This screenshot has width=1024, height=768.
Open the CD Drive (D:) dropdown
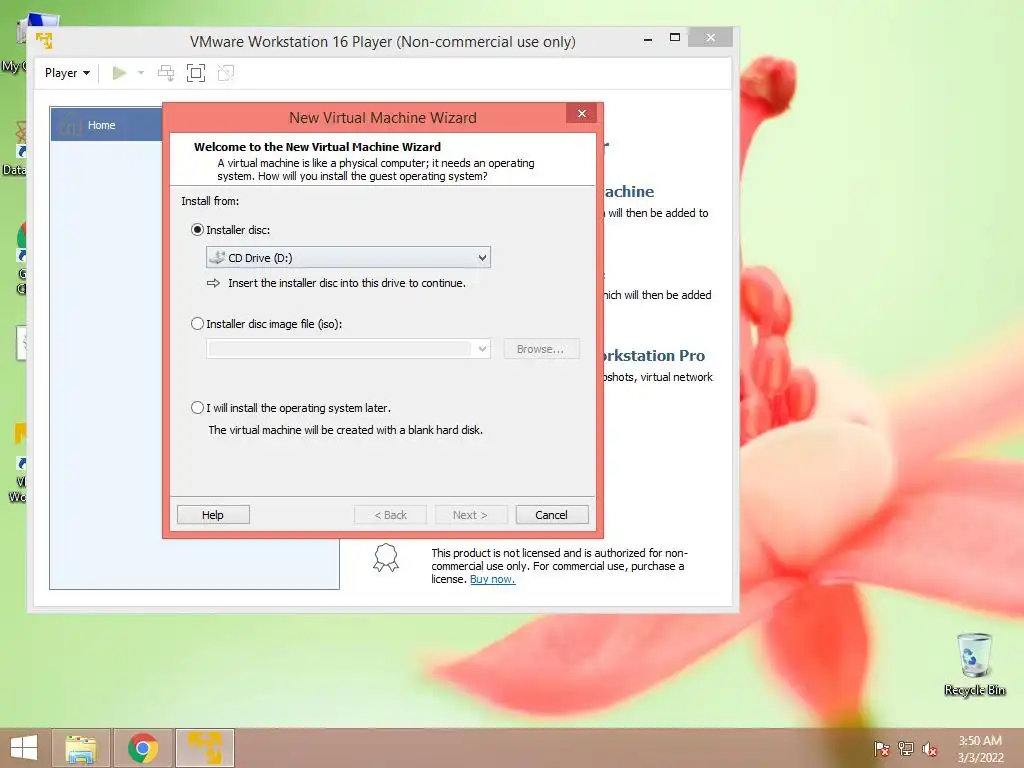[x=348, y=257]
